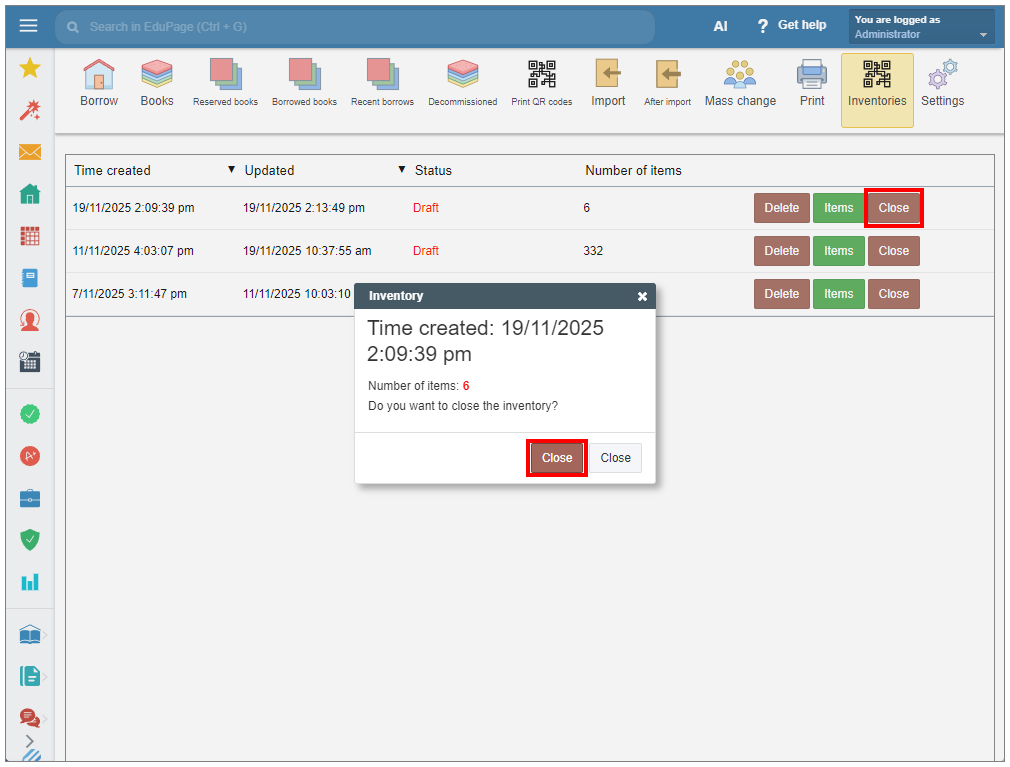This screenshot has height=767, width=1010.
Task: Switch to Inventories tab
Action: [877, 90]
